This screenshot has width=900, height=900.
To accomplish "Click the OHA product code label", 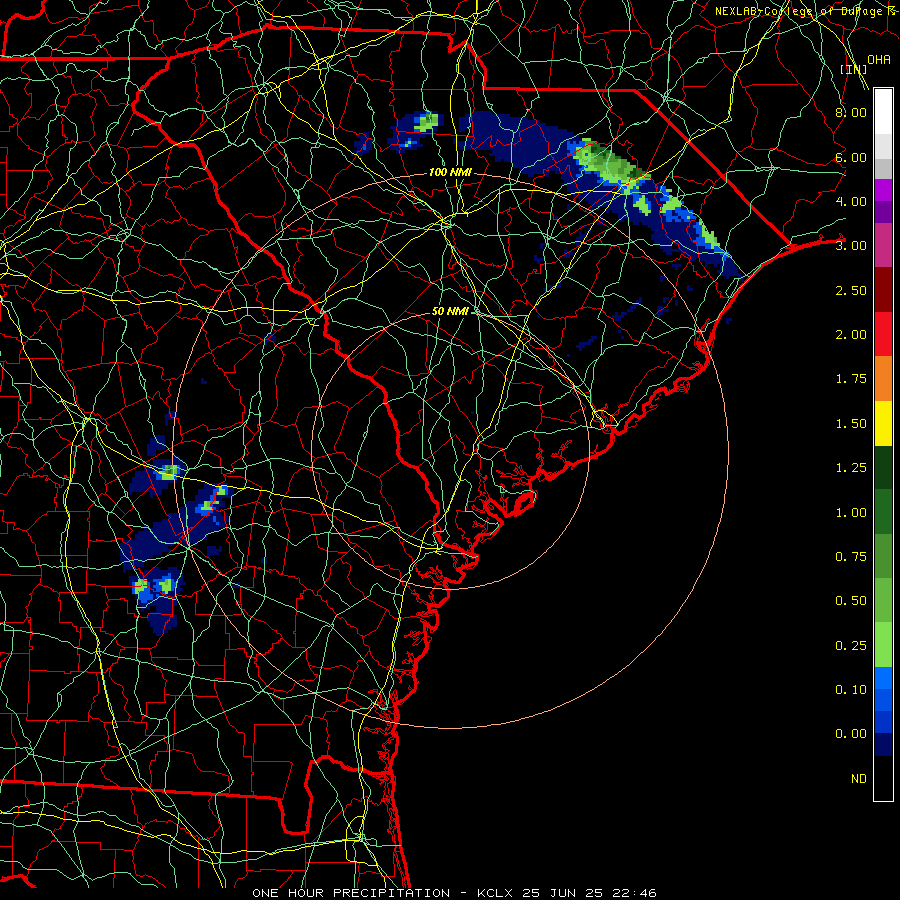I will pos(879,59).
